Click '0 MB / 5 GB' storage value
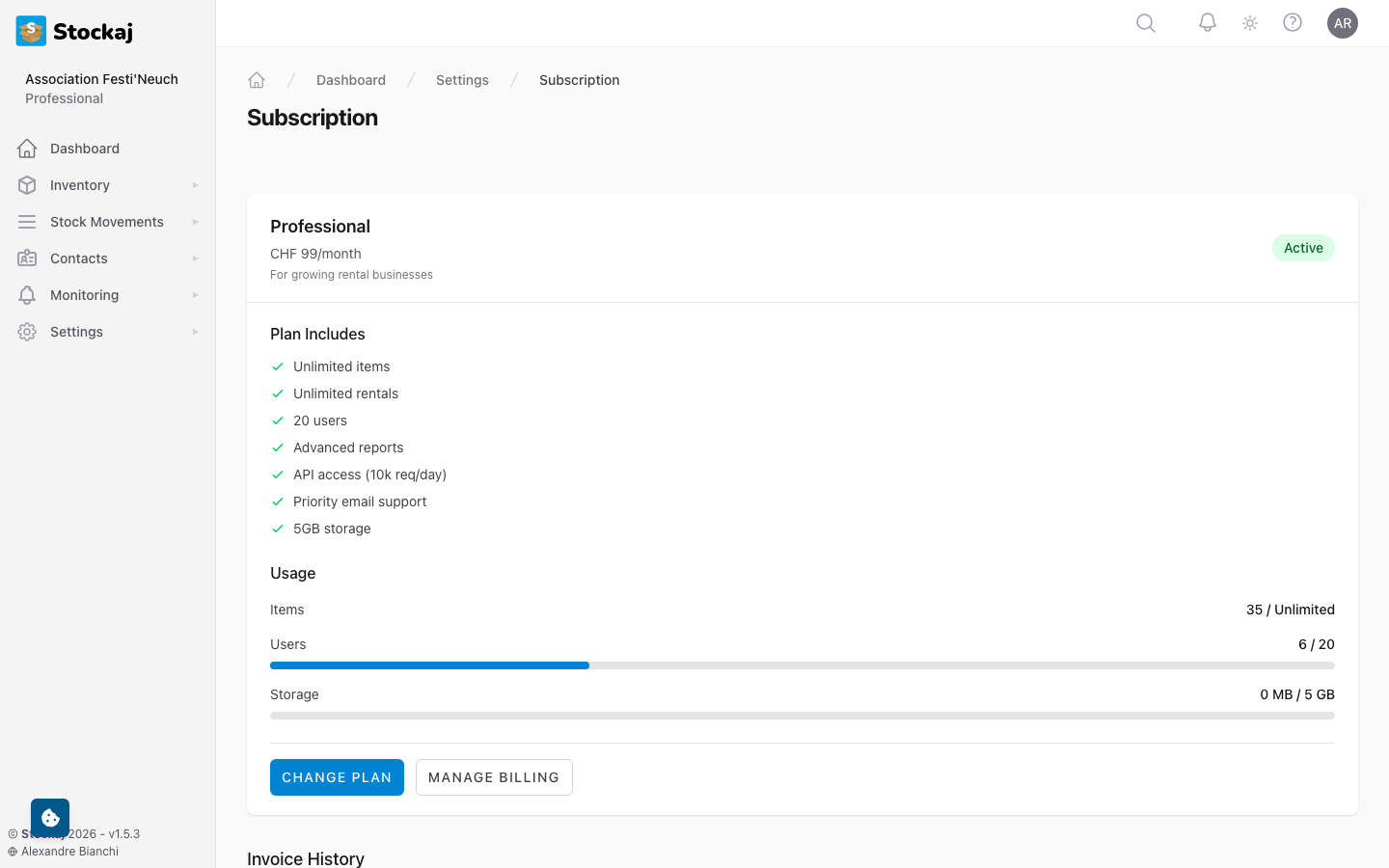 (1297, 694)
